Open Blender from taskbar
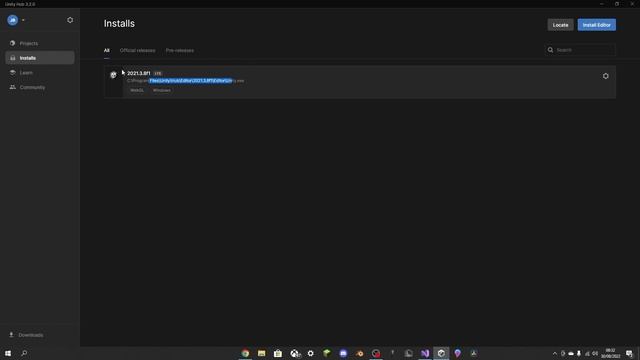640x360 pixels. click(x=360, y=353)
